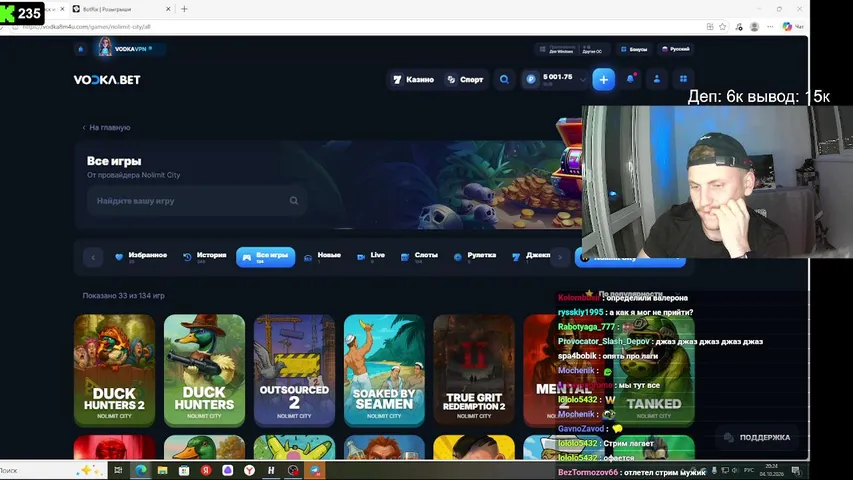This screenshot has height=480, width=853.
Task: Select the Рулетка tab
Action: [475, 257]
